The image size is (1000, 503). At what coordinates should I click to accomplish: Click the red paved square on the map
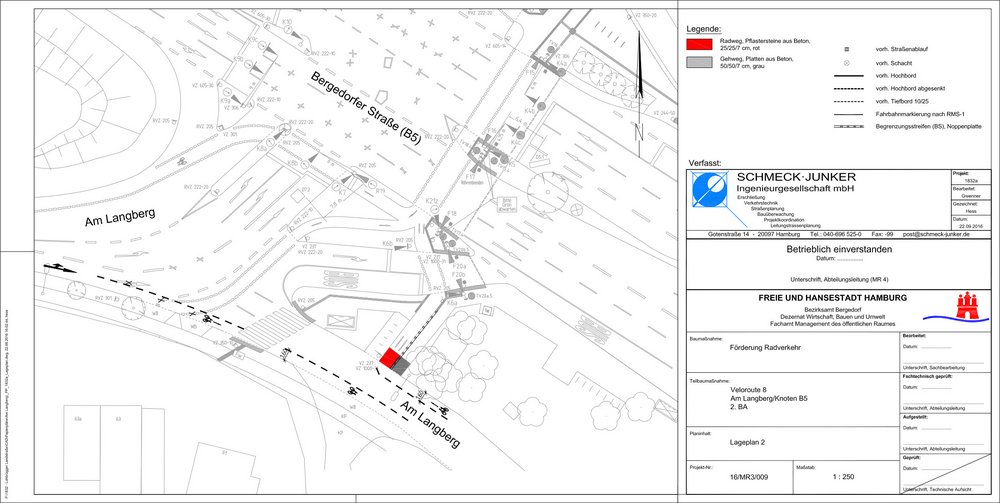[391, 358]
